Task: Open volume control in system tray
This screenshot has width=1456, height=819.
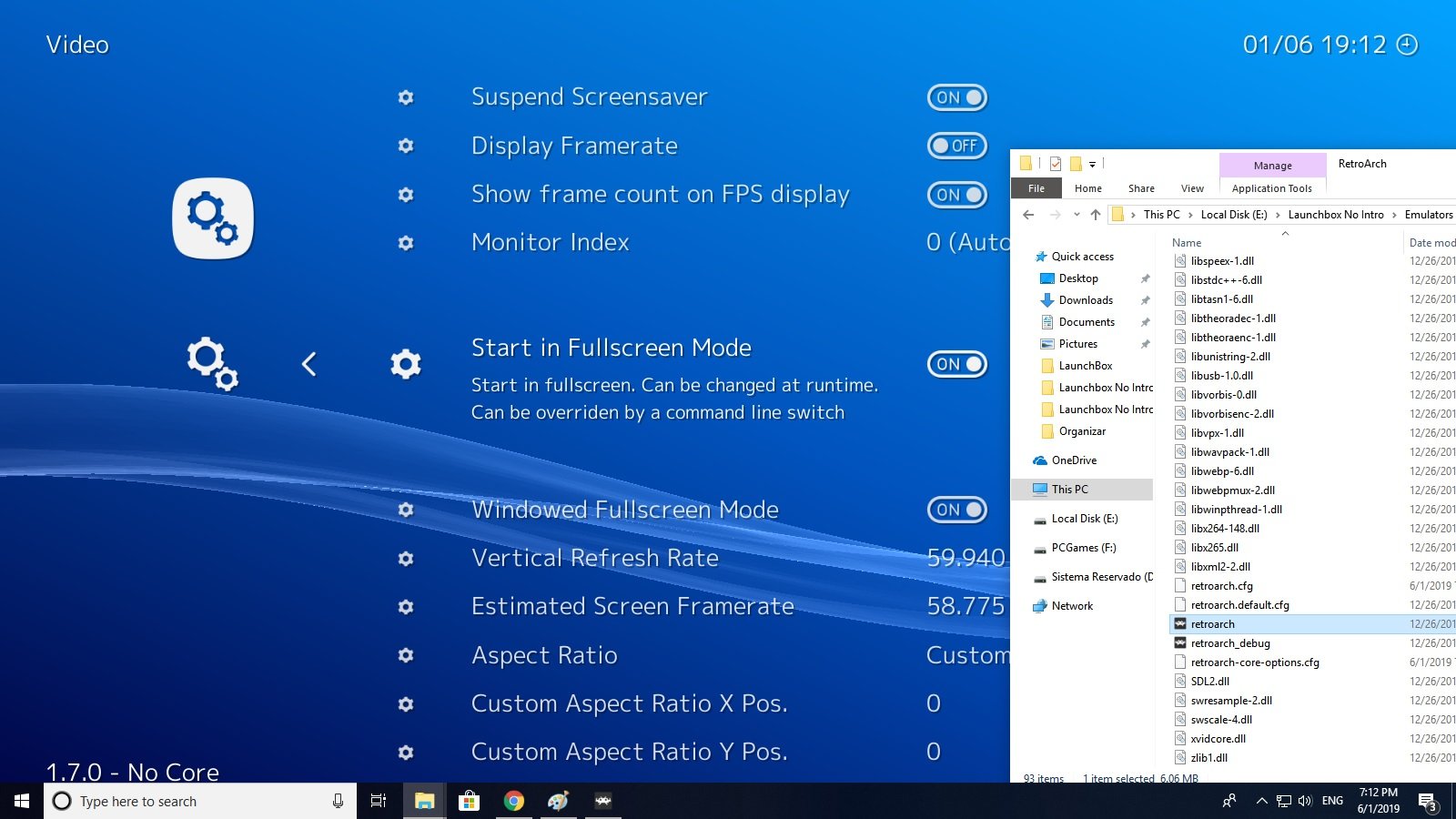Action: (1305, 801)
